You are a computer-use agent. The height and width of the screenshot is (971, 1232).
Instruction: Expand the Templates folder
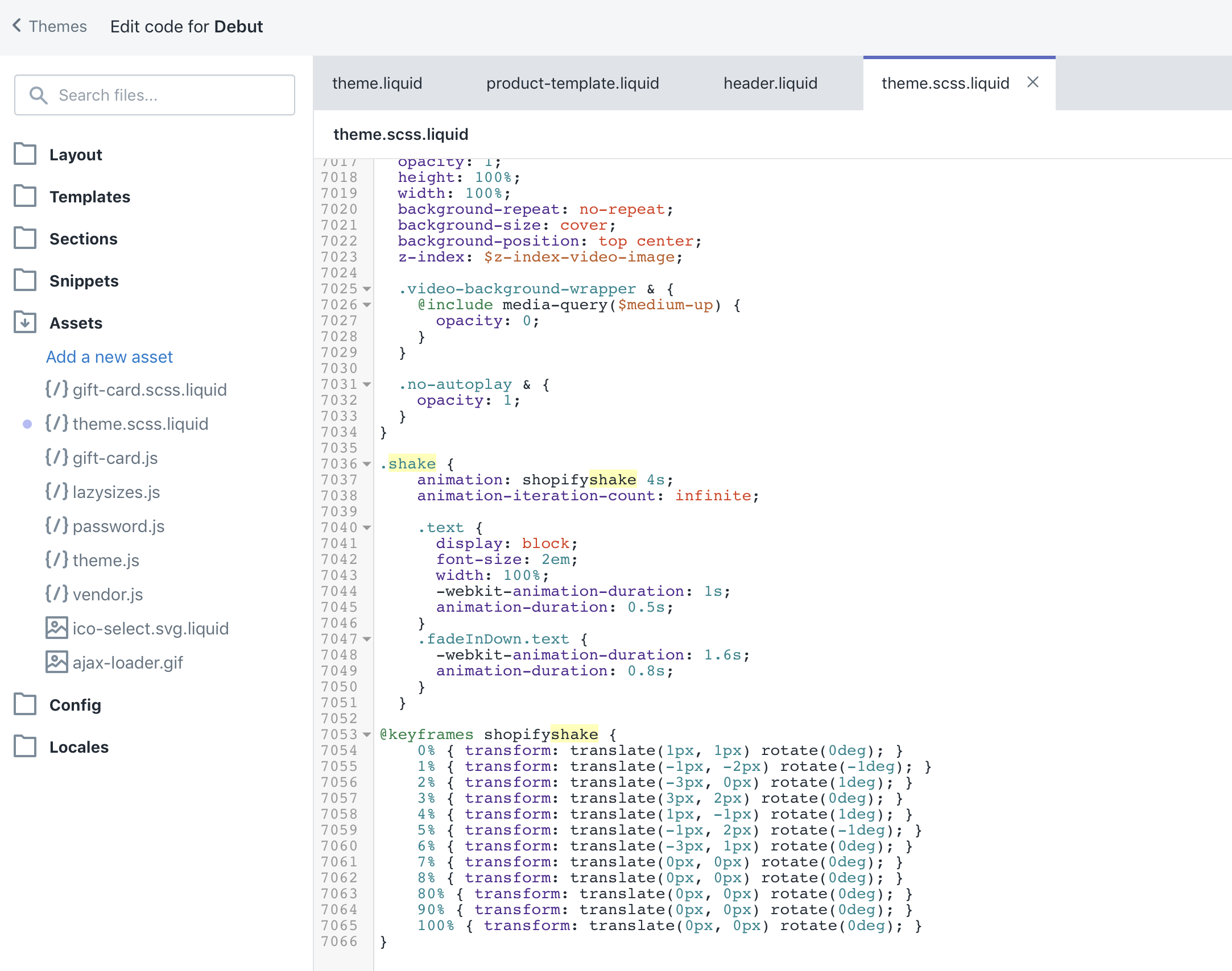89,197
